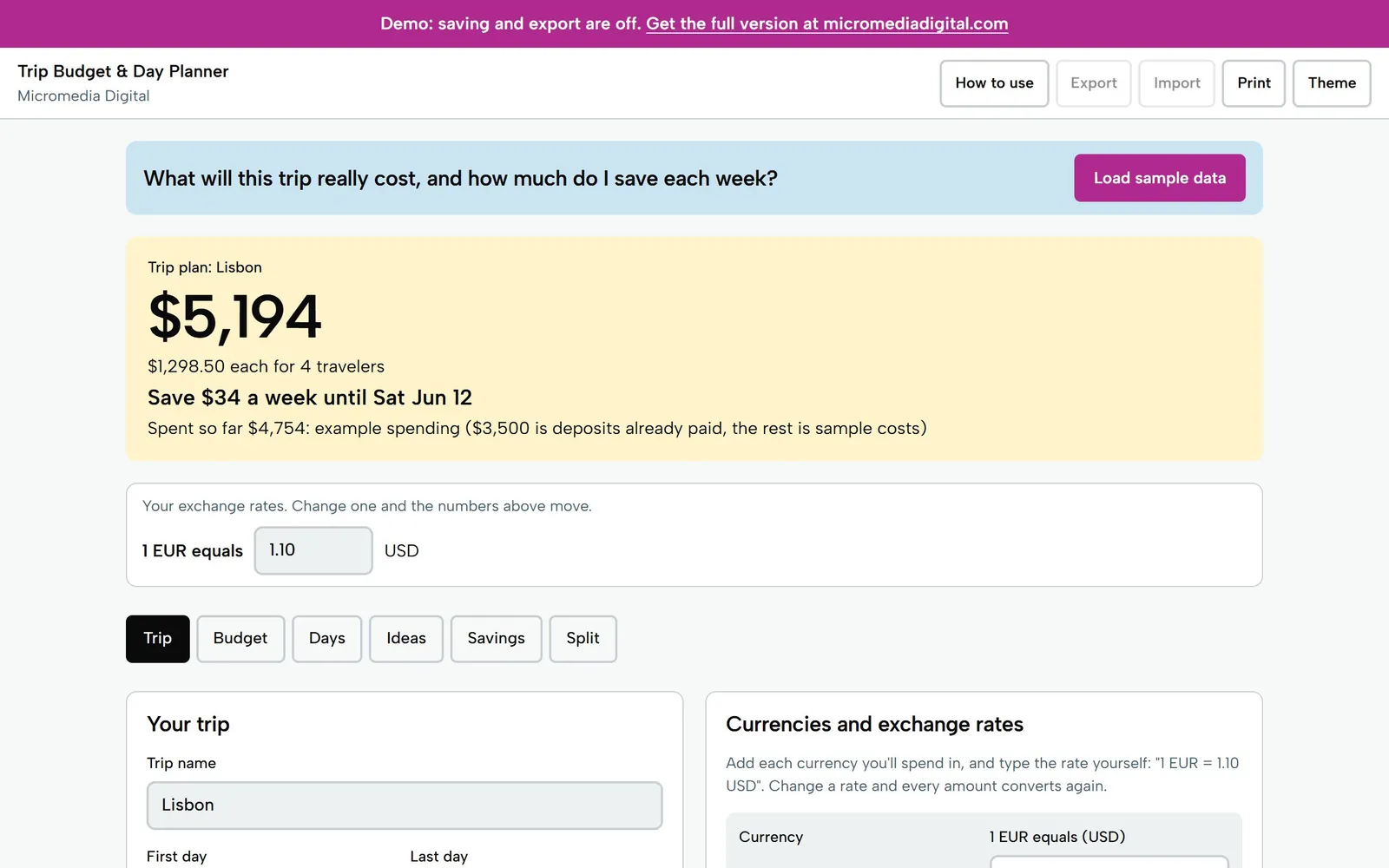Click the Trip name field containing Lisbon
The height and width of the screenshot is (868, 1389).
pyautogui.click(x=405, y=806)
